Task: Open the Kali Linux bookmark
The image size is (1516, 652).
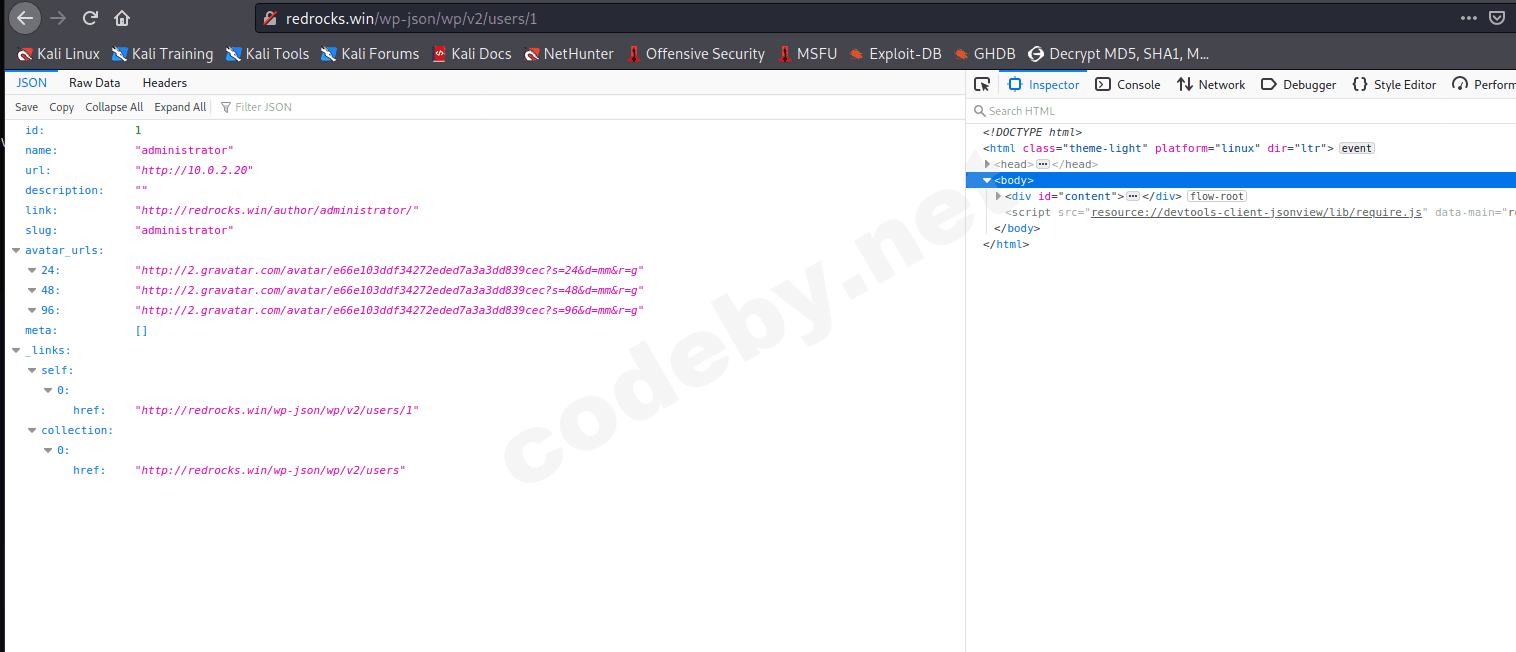Action: [59, 54]
